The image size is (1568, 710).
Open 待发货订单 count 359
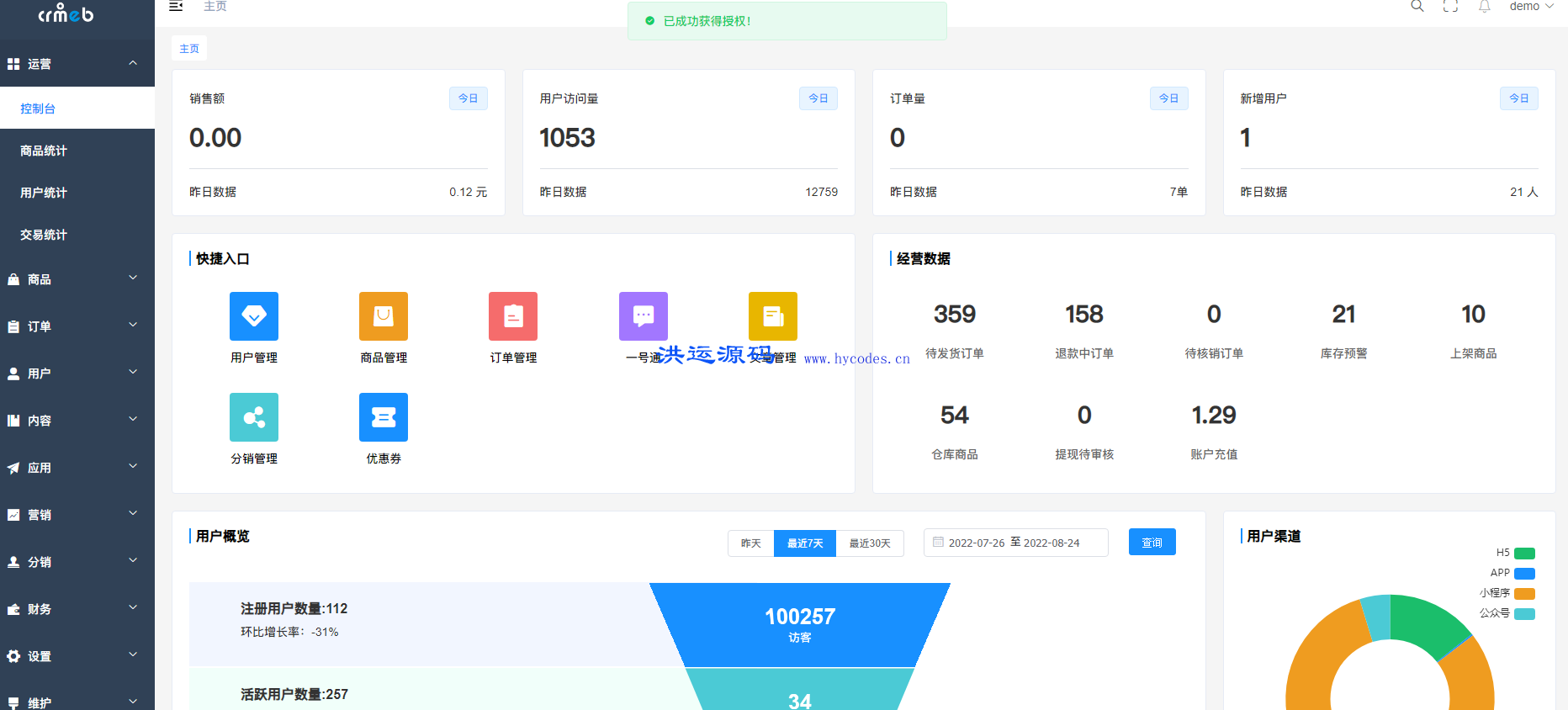point(955,315)
